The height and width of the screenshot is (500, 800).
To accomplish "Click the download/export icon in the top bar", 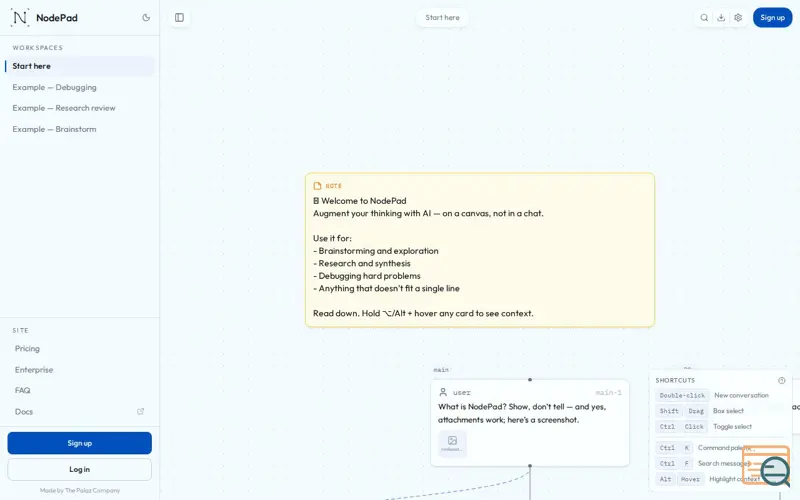I will pos(721,17).
